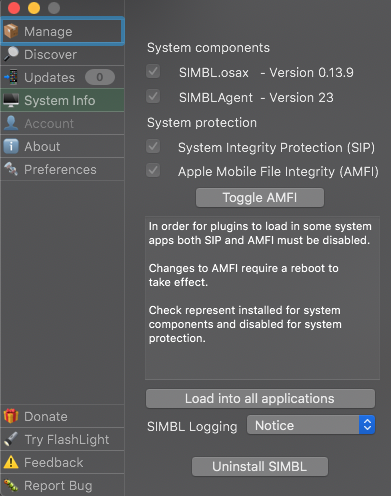Toggle the SIMBLAgent checkbox
The width and height of the screenshot is (391, 496).
(153, 97)
